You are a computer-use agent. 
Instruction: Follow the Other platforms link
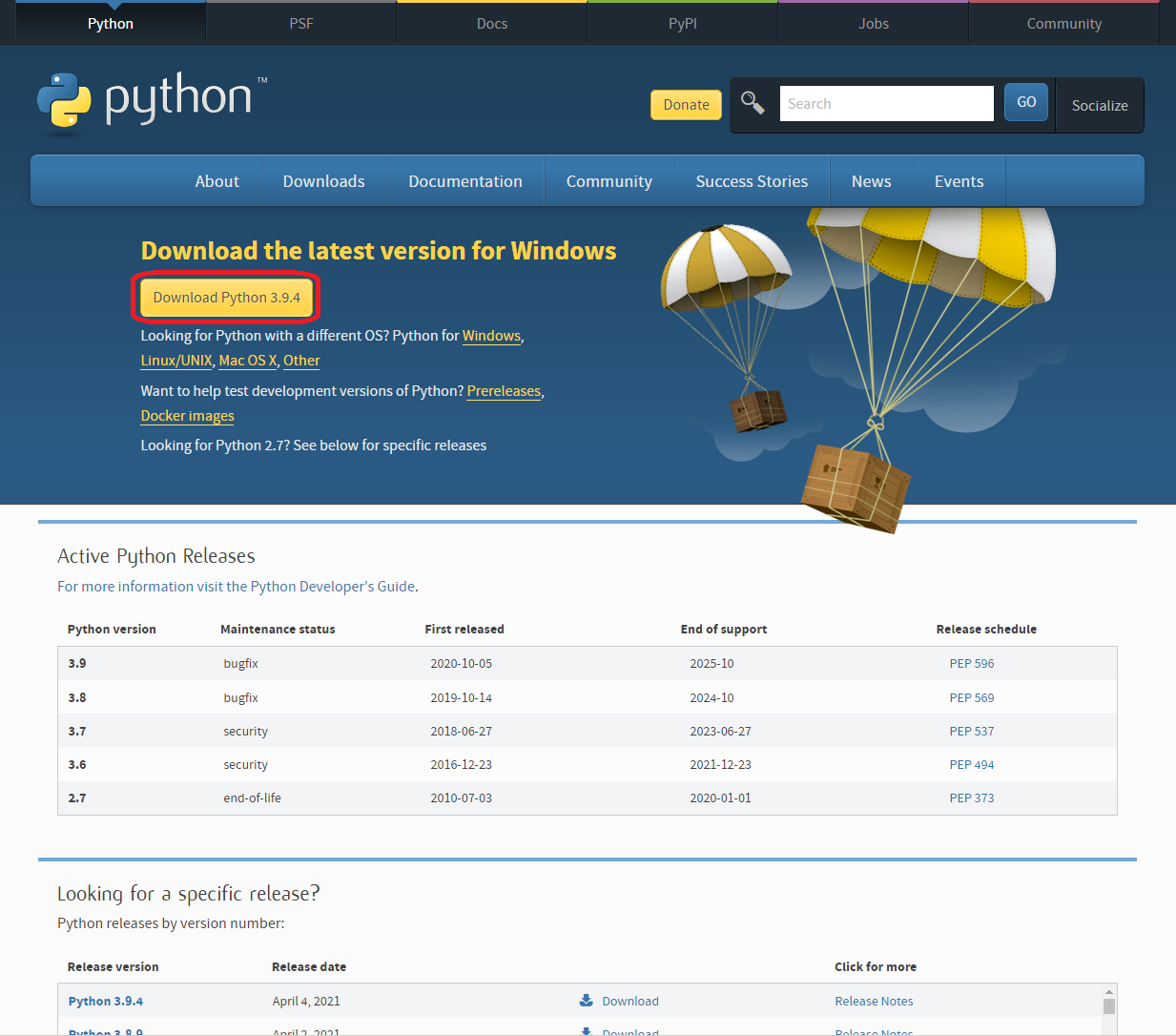click(301, 361)
